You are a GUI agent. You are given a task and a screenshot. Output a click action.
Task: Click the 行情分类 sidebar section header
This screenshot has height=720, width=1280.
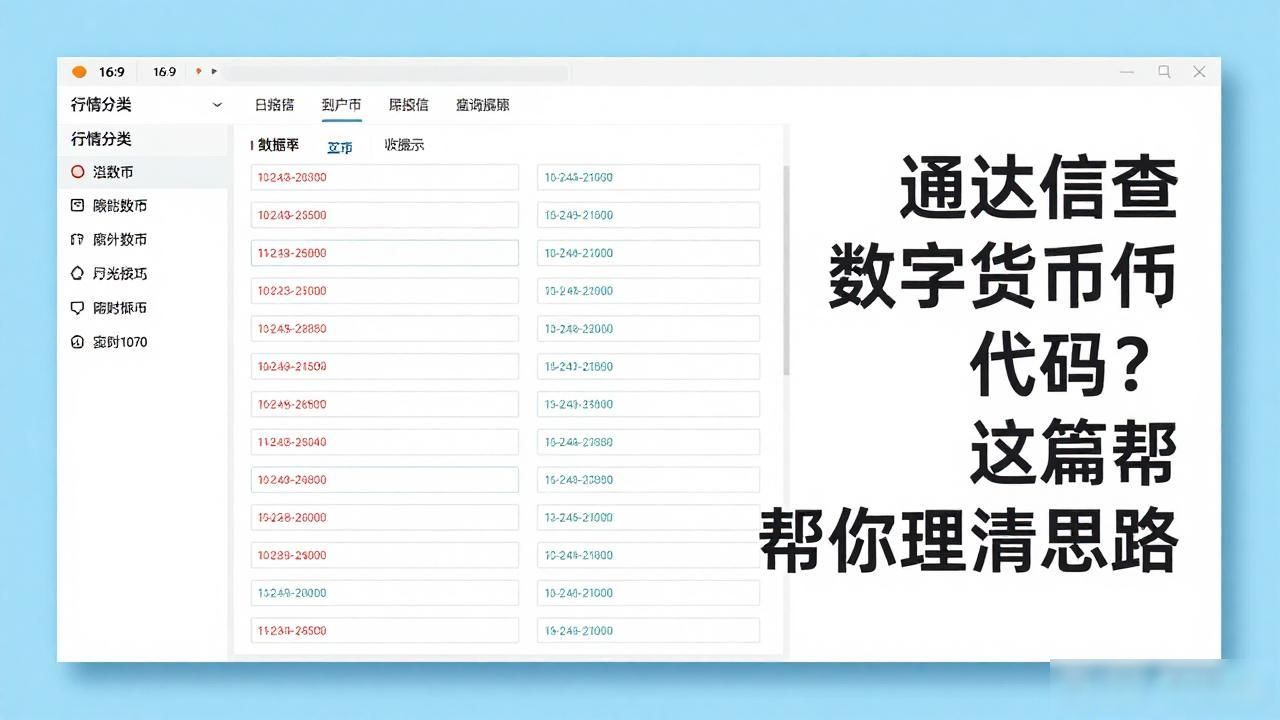click(x=101, y=139)
